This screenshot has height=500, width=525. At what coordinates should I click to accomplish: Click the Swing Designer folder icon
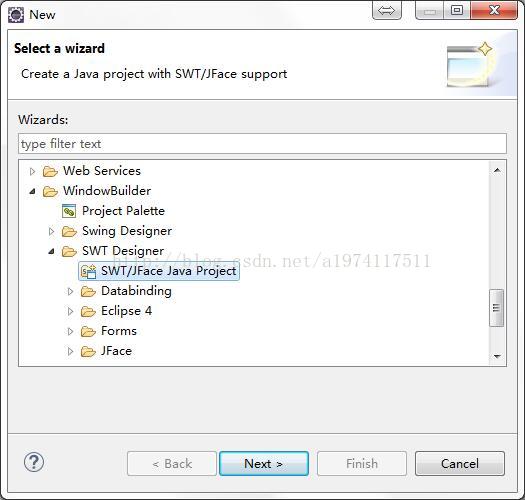click(x=69, y=231)
